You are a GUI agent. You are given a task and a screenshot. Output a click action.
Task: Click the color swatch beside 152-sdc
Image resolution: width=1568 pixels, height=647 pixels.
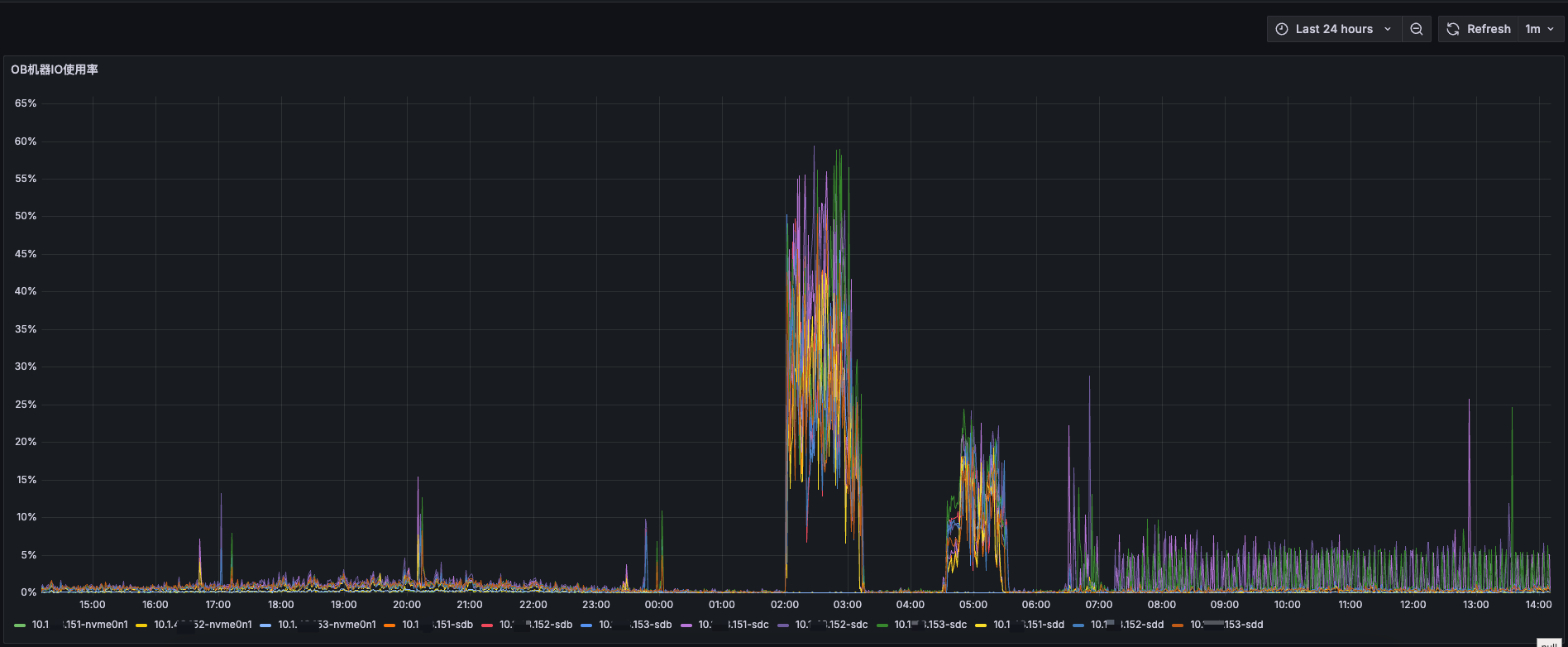click(x=783, y=625)
